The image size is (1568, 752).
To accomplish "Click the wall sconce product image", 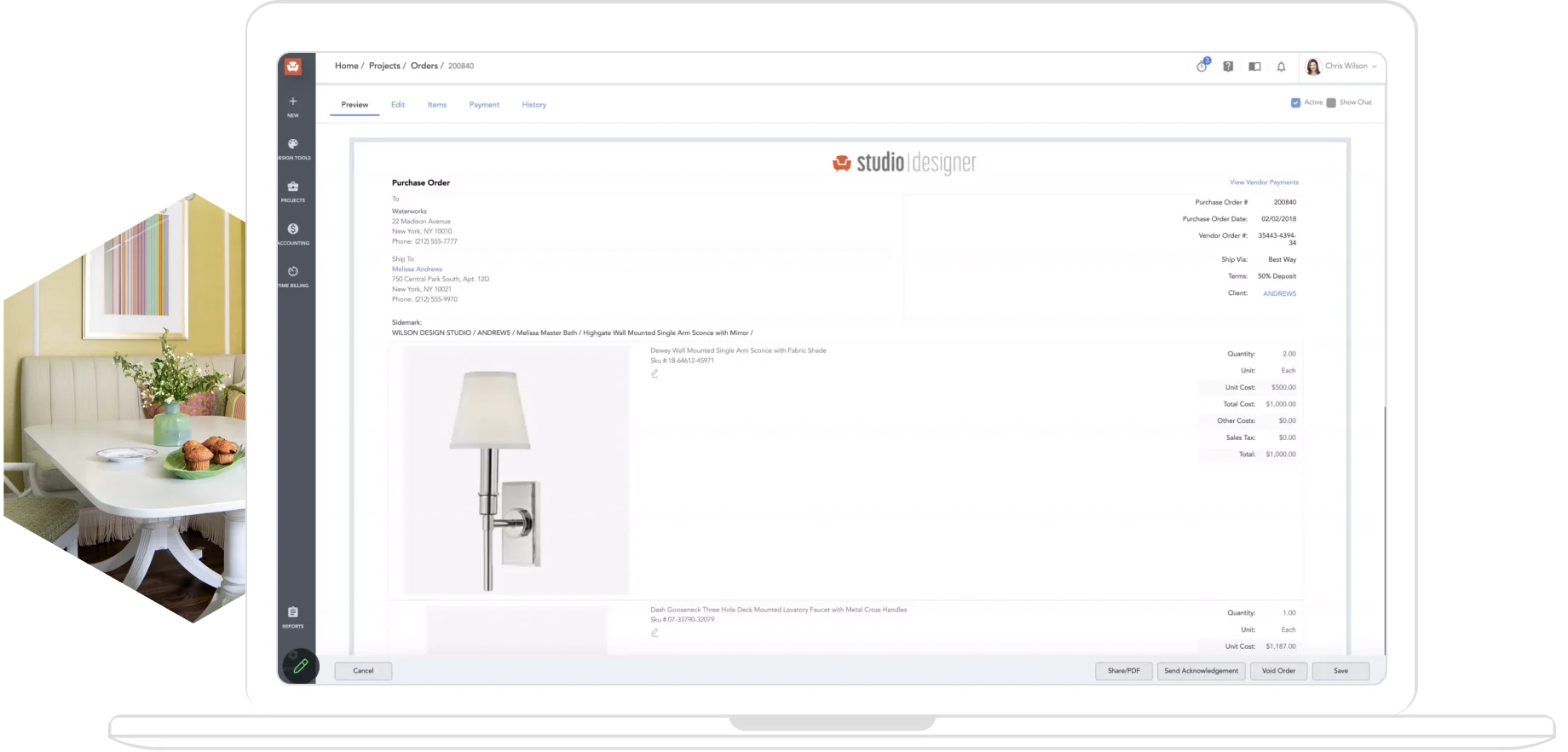I will coord(516,471).
